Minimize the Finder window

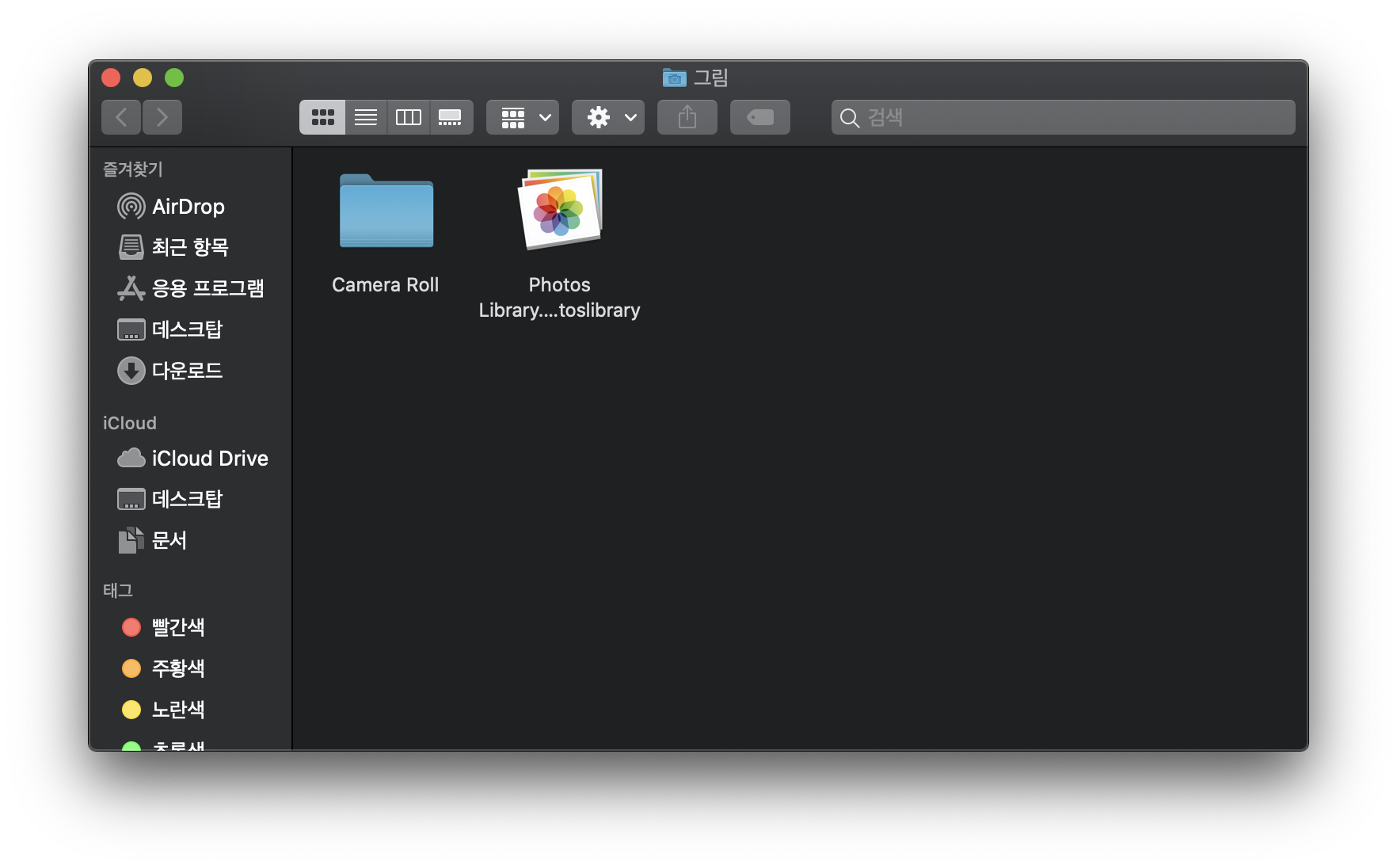(143, 78)
